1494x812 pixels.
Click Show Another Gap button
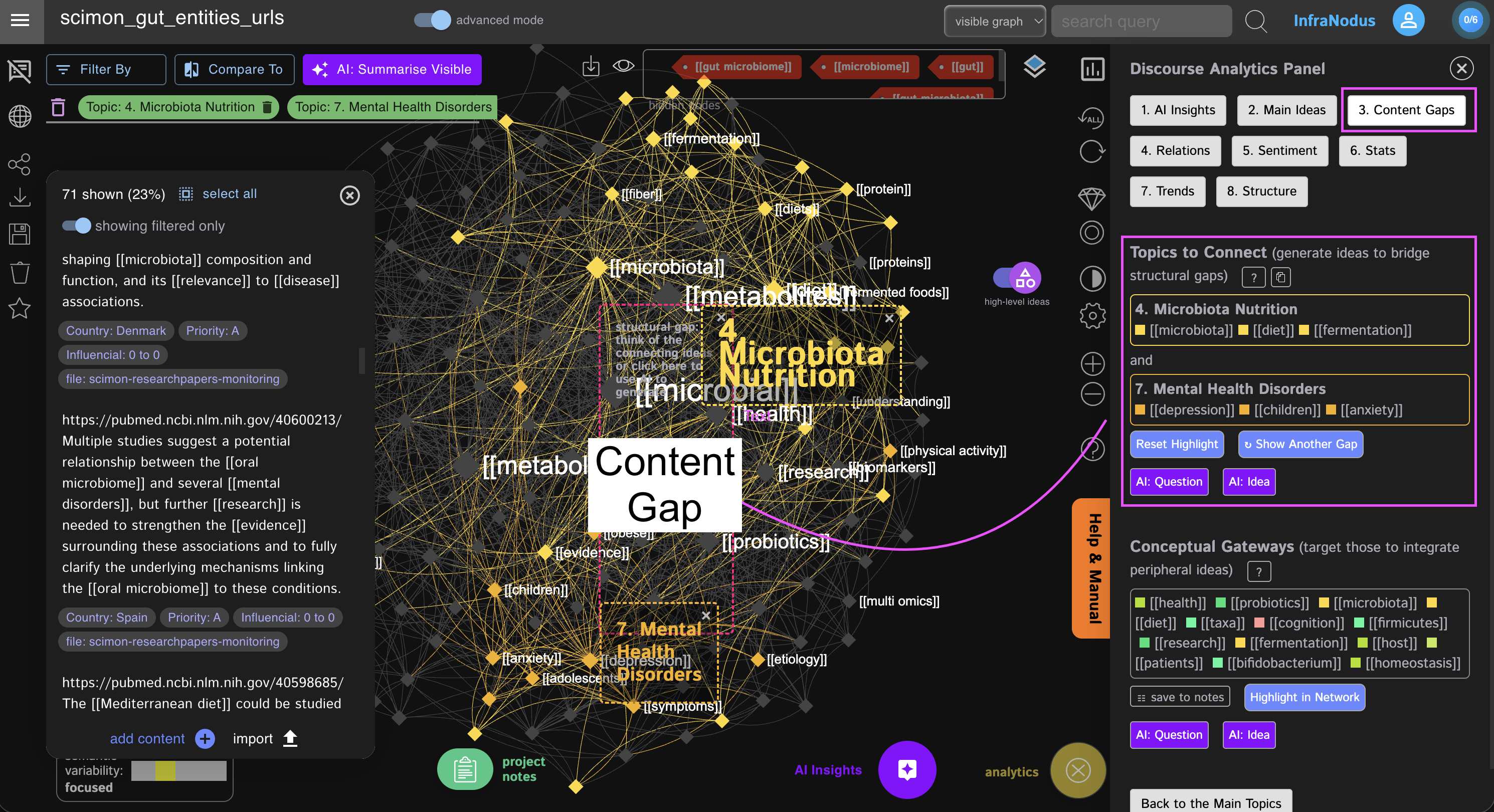coord(1300,444)
